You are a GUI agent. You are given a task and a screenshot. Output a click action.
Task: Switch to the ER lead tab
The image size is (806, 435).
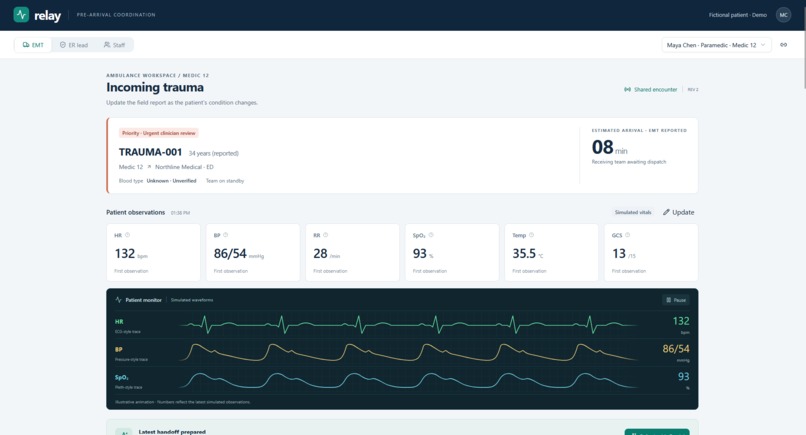pyautogui.click(x=74, y=45)
